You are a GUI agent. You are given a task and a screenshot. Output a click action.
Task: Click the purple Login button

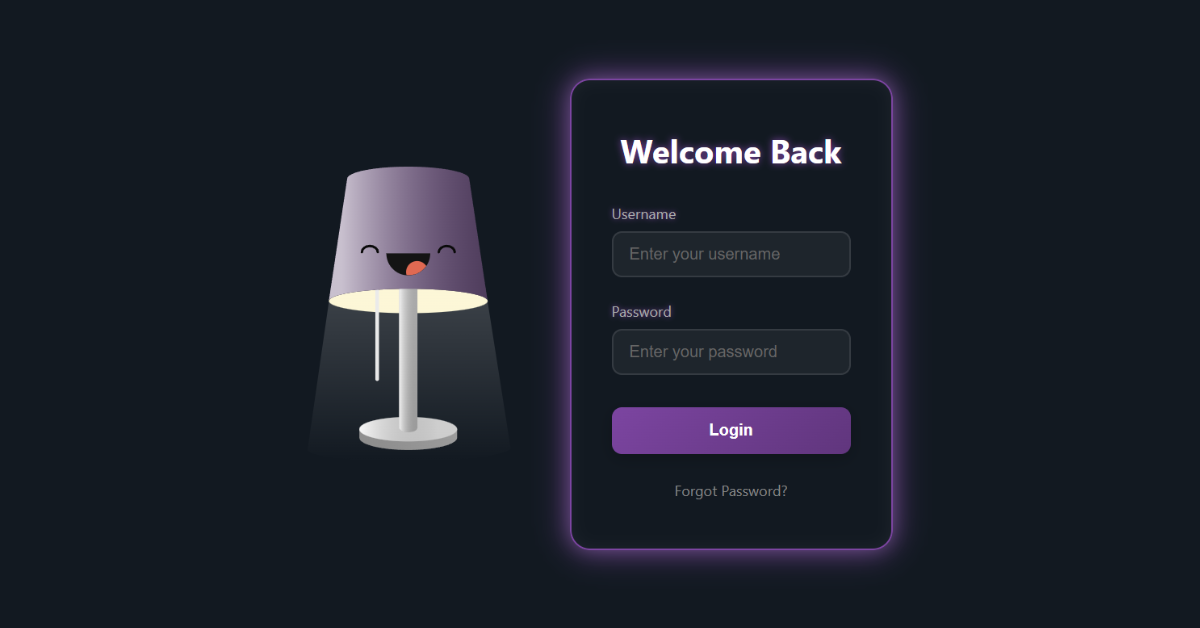731,430
